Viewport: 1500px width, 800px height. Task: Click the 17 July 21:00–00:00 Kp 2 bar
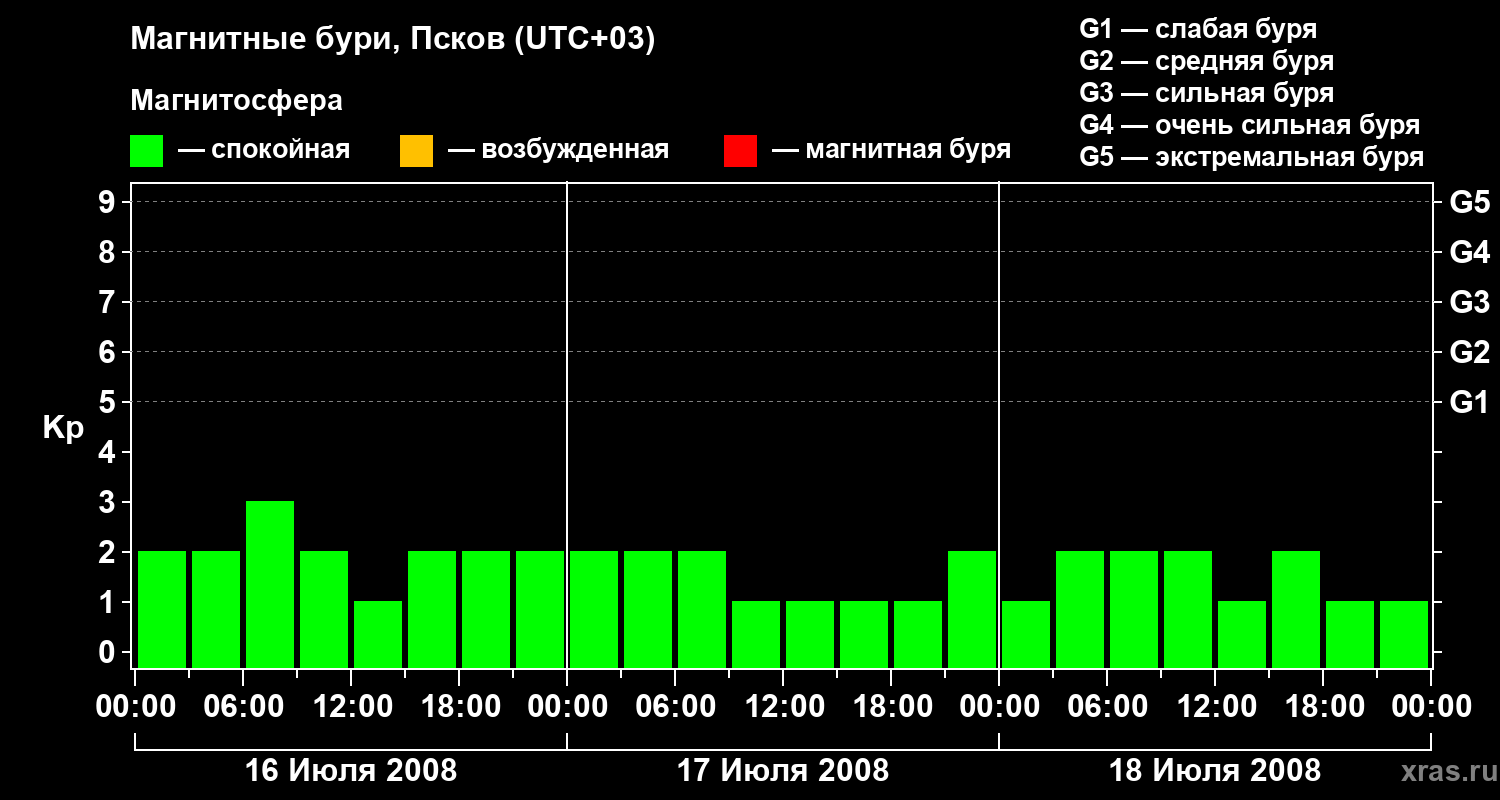coord(972,609)
